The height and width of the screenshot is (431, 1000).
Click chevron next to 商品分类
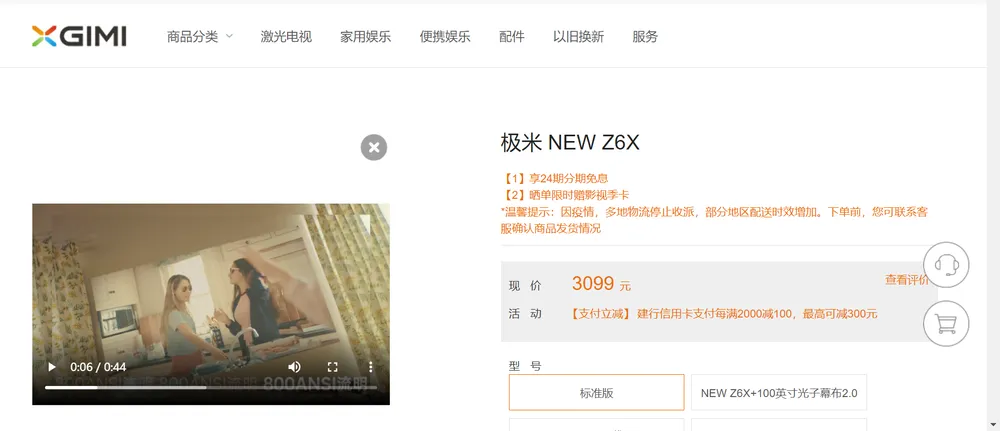coord(229,36)
